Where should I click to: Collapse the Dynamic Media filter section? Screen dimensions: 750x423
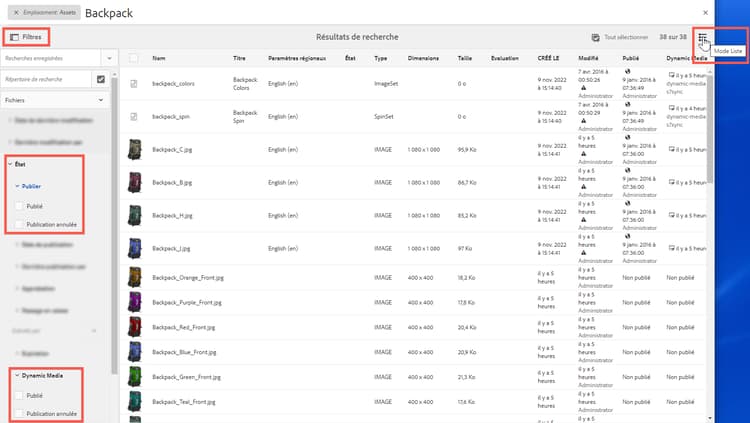tap(17, 376)
